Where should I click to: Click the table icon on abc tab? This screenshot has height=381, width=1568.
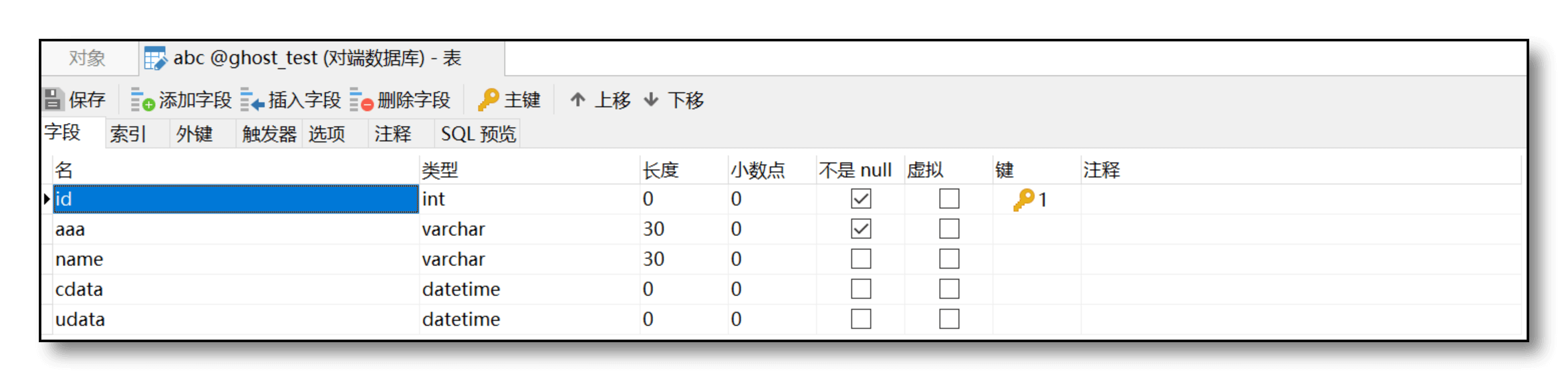click(156, 58)
